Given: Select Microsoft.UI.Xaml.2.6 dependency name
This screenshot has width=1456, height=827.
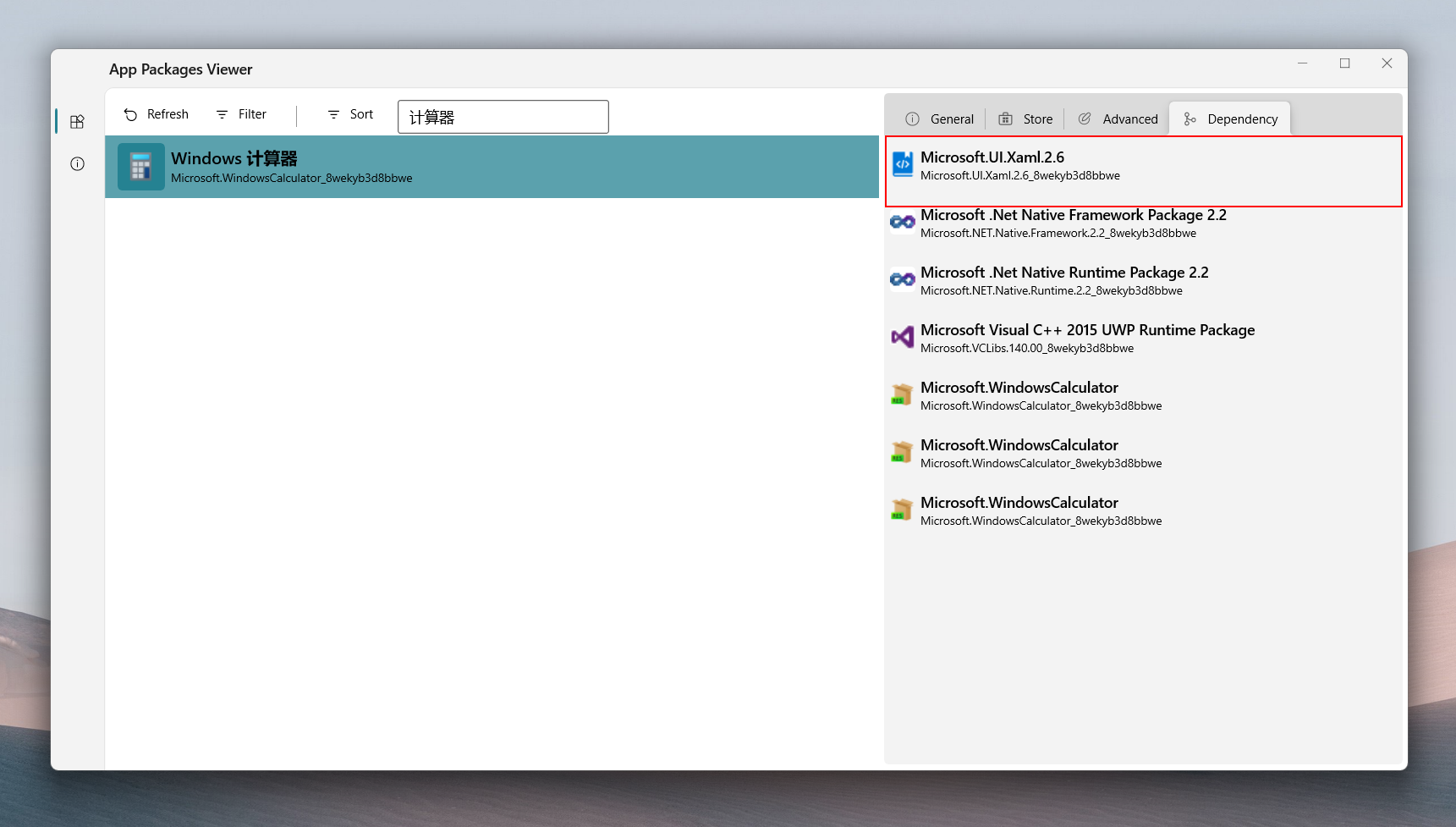Looking at the screenshot, I should [x=992, y=157].
